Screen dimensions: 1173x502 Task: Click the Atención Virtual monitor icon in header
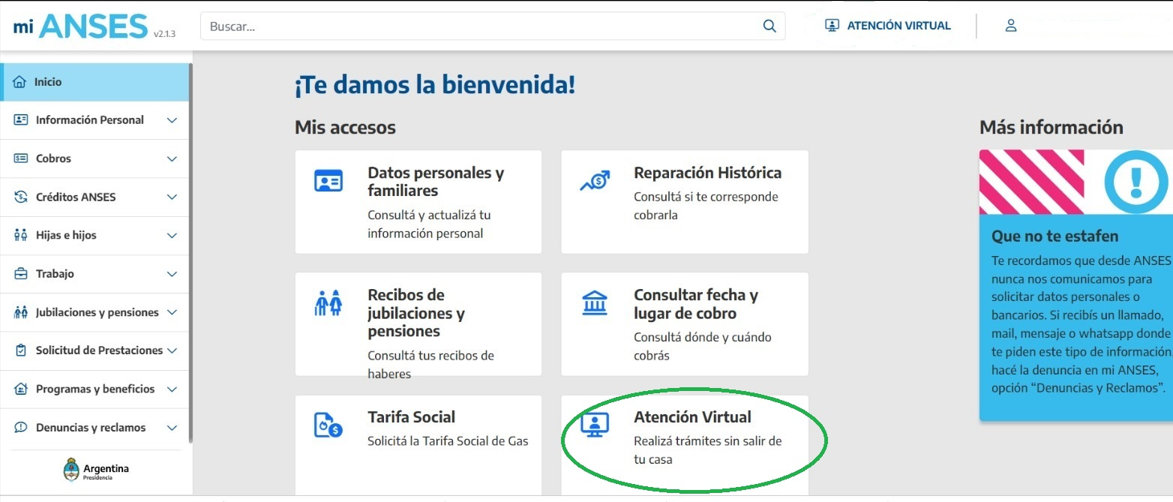tap(832, 25)
